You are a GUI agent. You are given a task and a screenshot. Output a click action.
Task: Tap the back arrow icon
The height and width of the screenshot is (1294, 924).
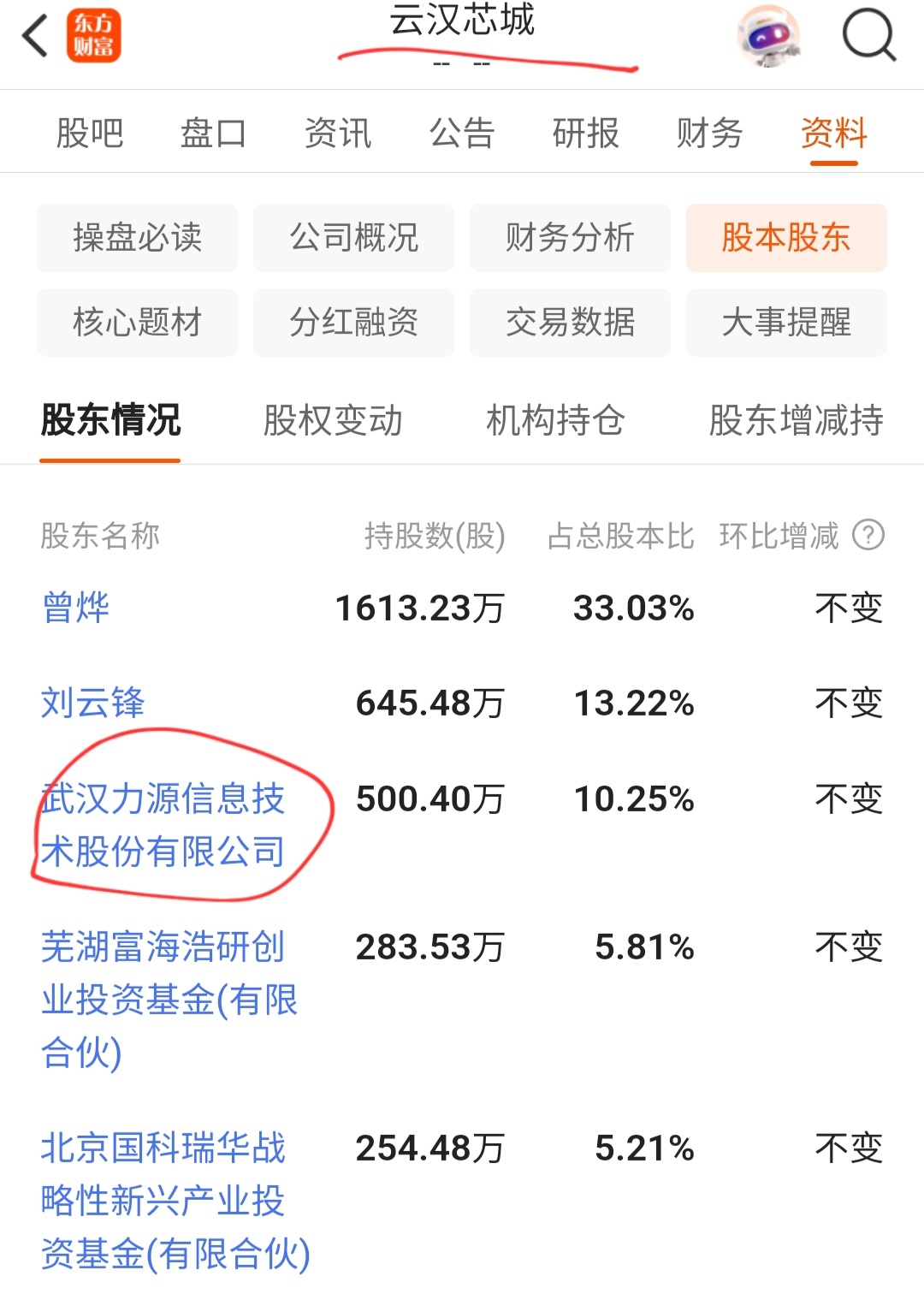tap(35, 37)
